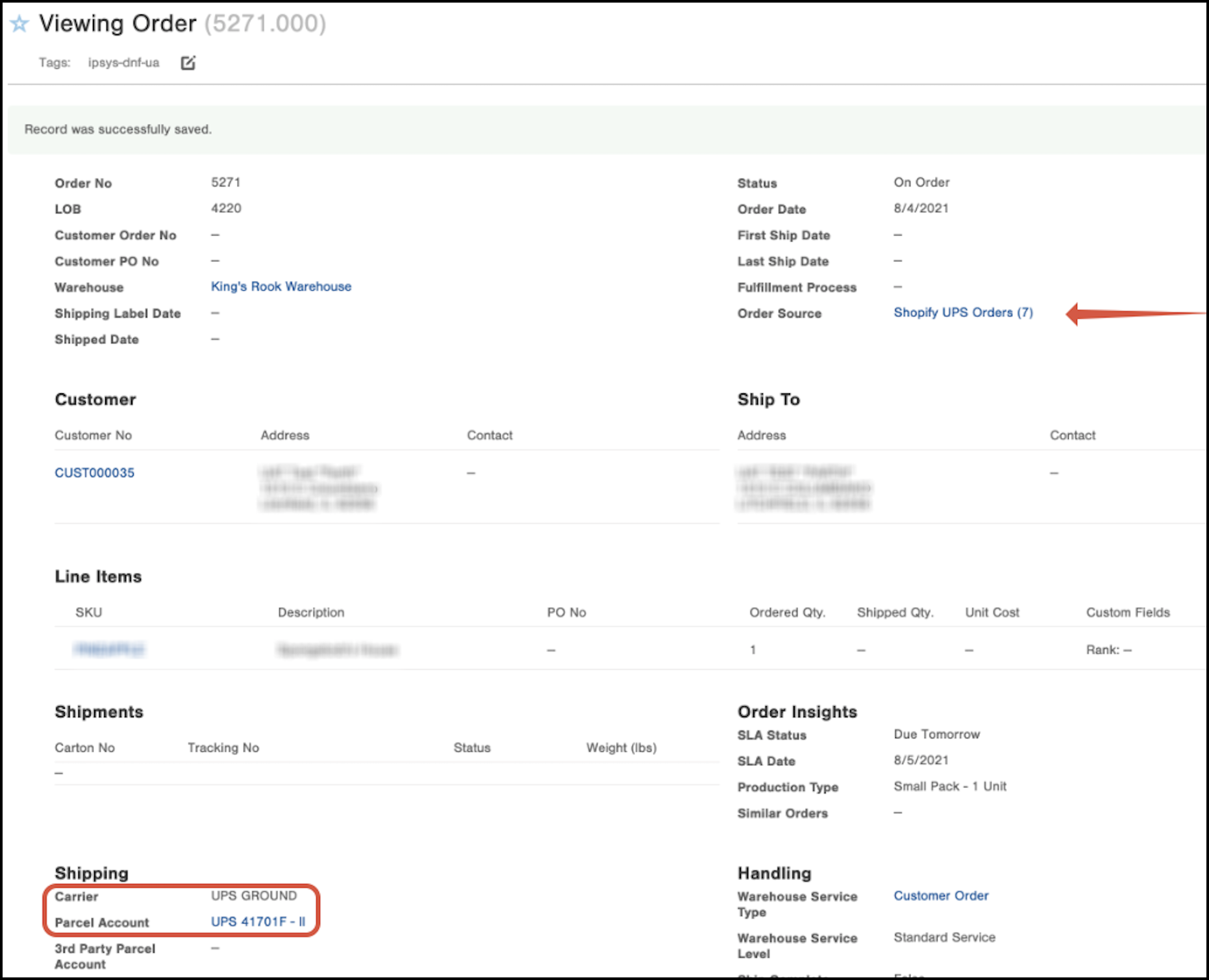This screenshot has width=1209, height=980.
Task: Click the SLA Date value 8/5/2021
Action: click(x=921, y=760)
